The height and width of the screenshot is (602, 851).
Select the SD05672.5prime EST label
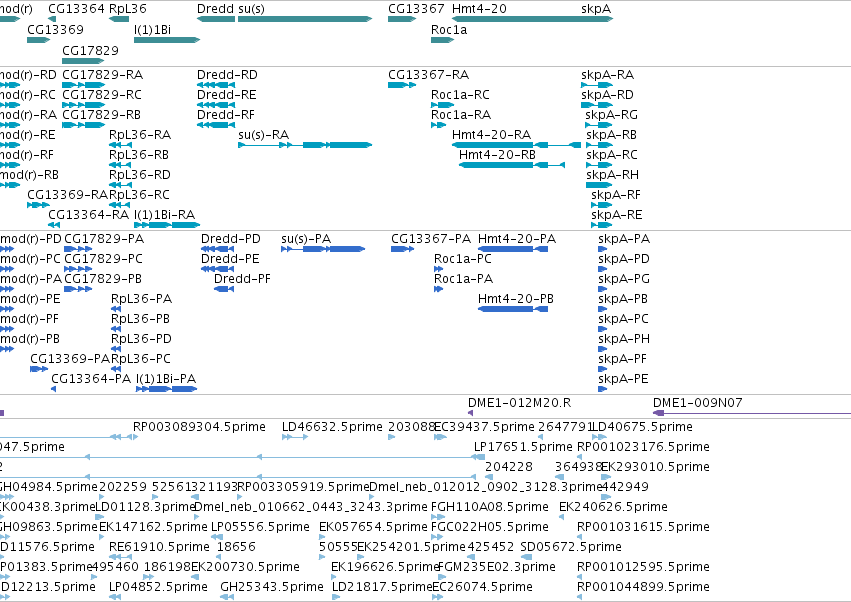(x=571, y=547)
